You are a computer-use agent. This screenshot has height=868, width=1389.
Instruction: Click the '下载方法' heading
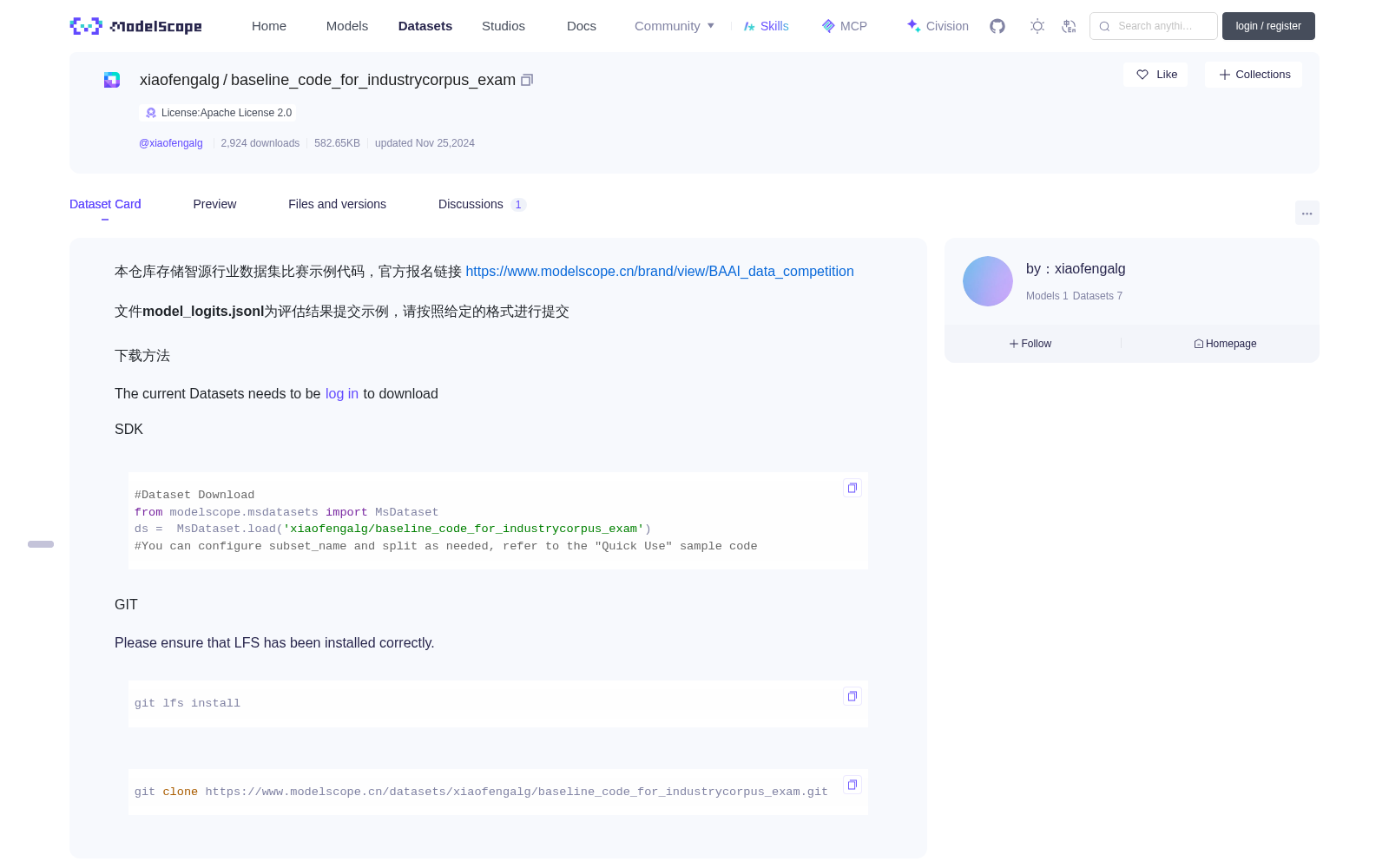(x=142, y=356)
